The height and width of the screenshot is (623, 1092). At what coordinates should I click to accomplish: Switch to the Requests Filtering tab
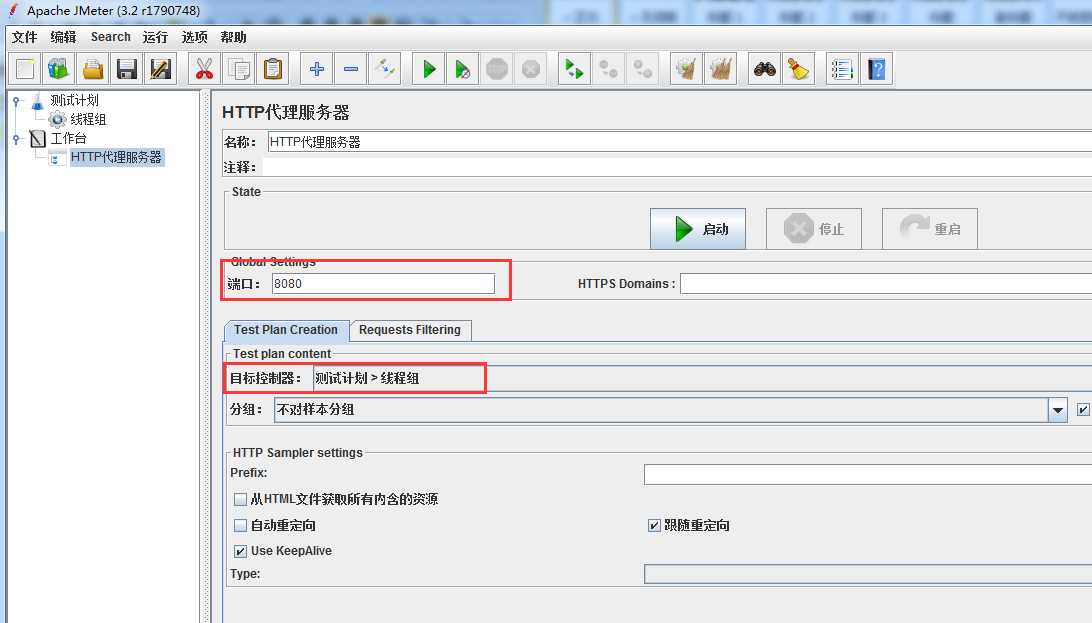coord(410,330)
